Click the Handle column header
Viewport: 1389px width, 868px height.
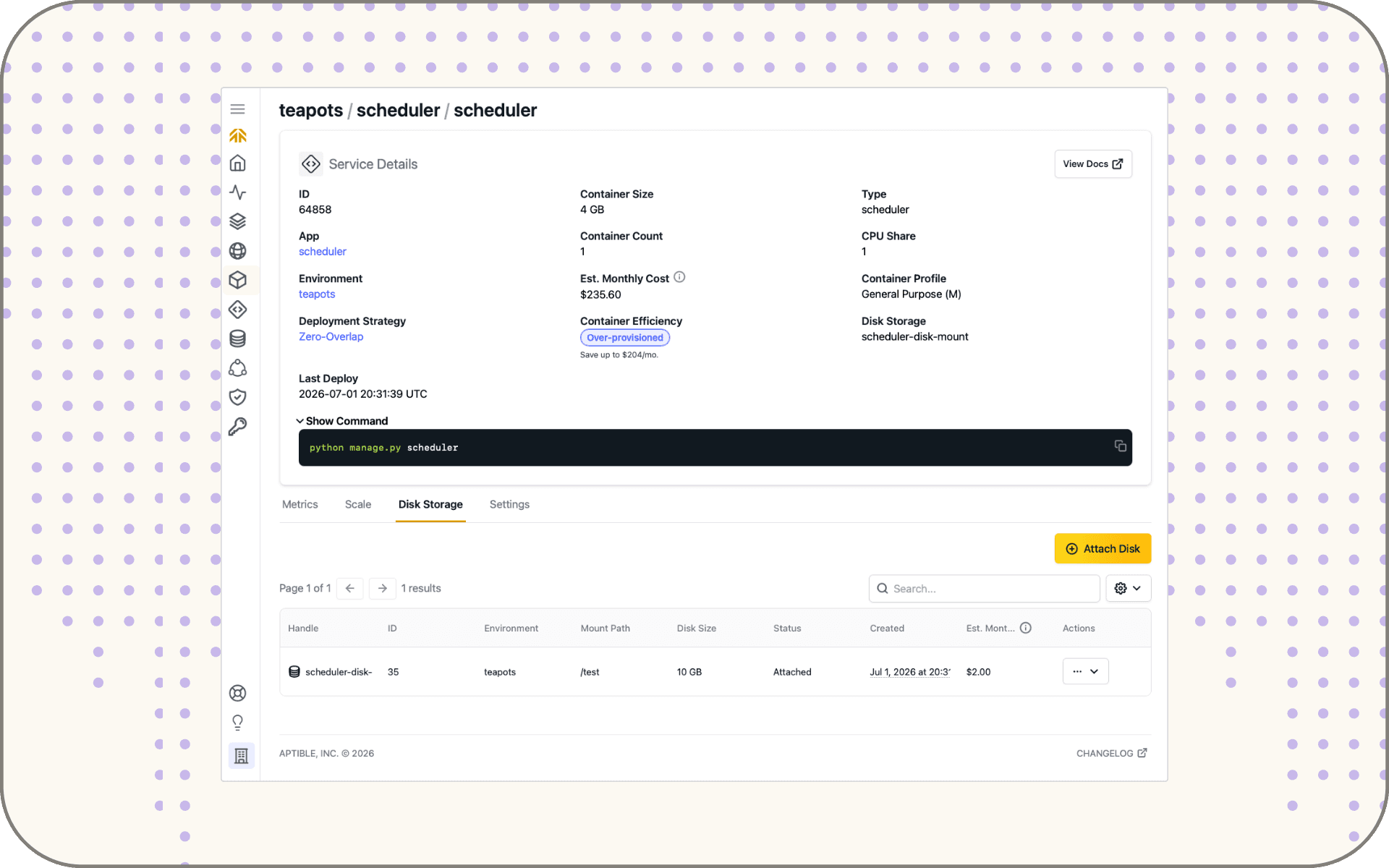(x=303, y=628)
